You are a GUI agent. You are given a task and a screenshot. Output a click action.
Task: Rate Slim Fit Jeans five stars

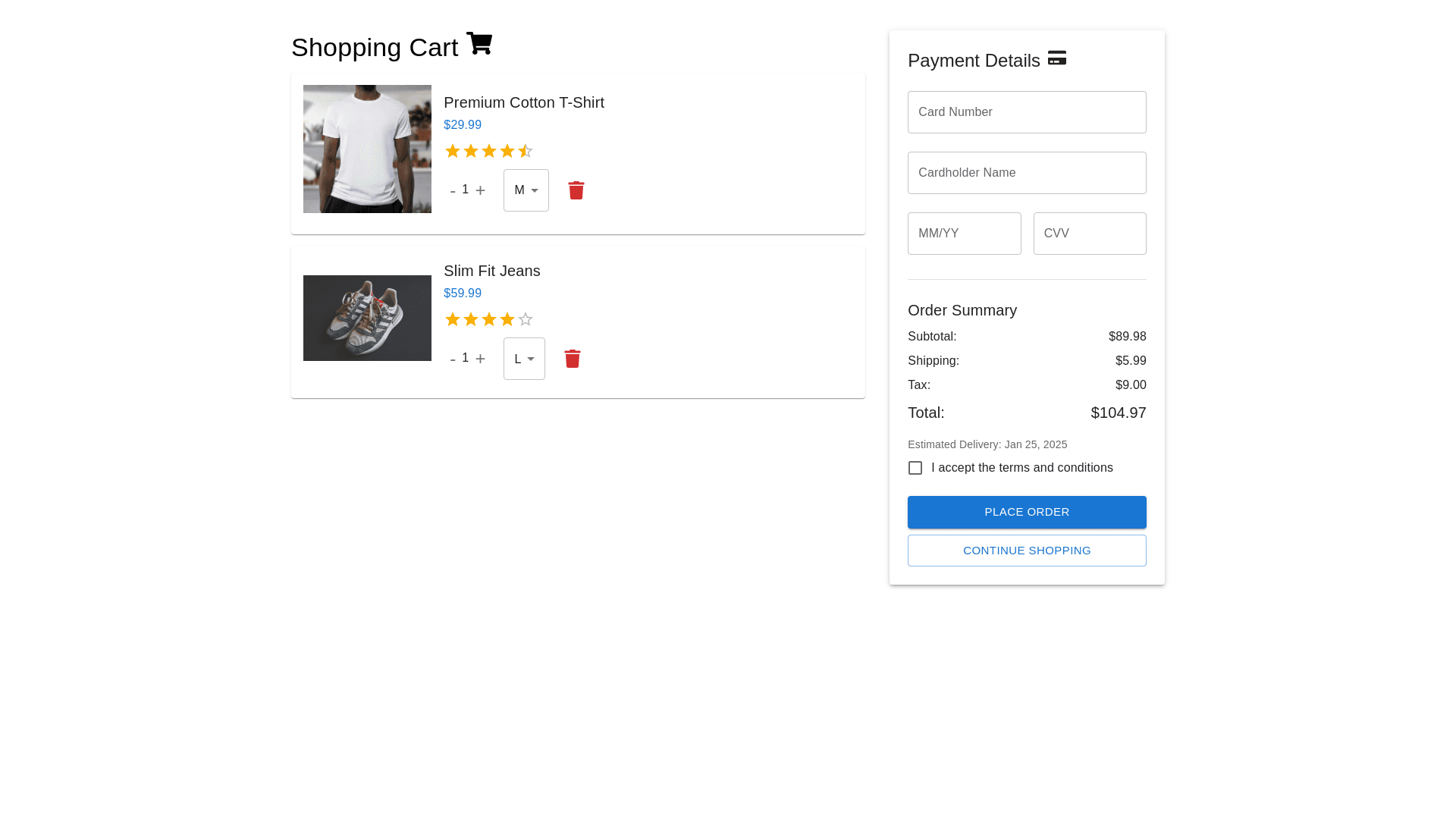[x=526, y=320]
